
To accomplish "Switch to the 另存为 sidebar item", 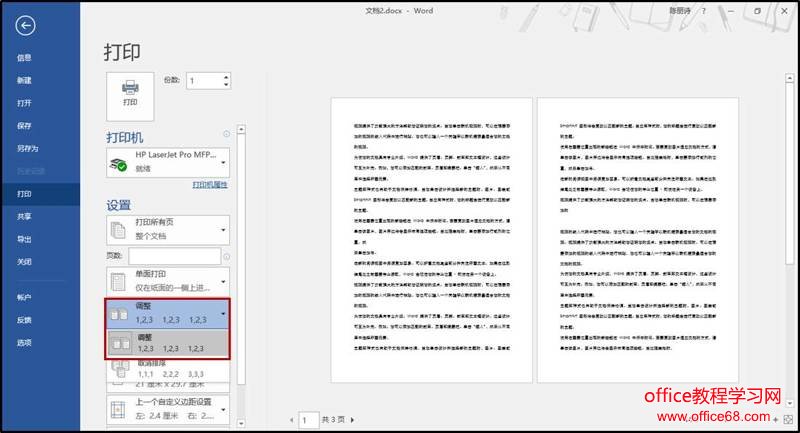I will click(27, 148).
